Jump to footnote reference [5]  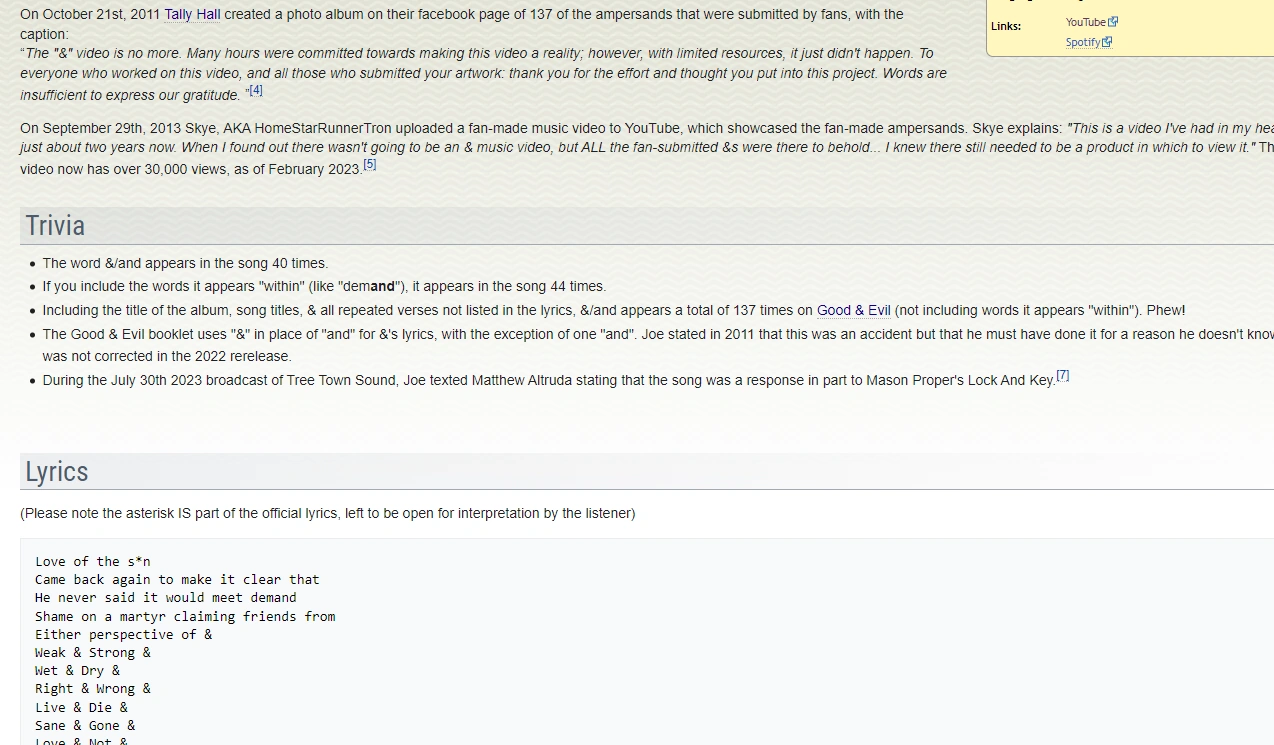point(370,164)
